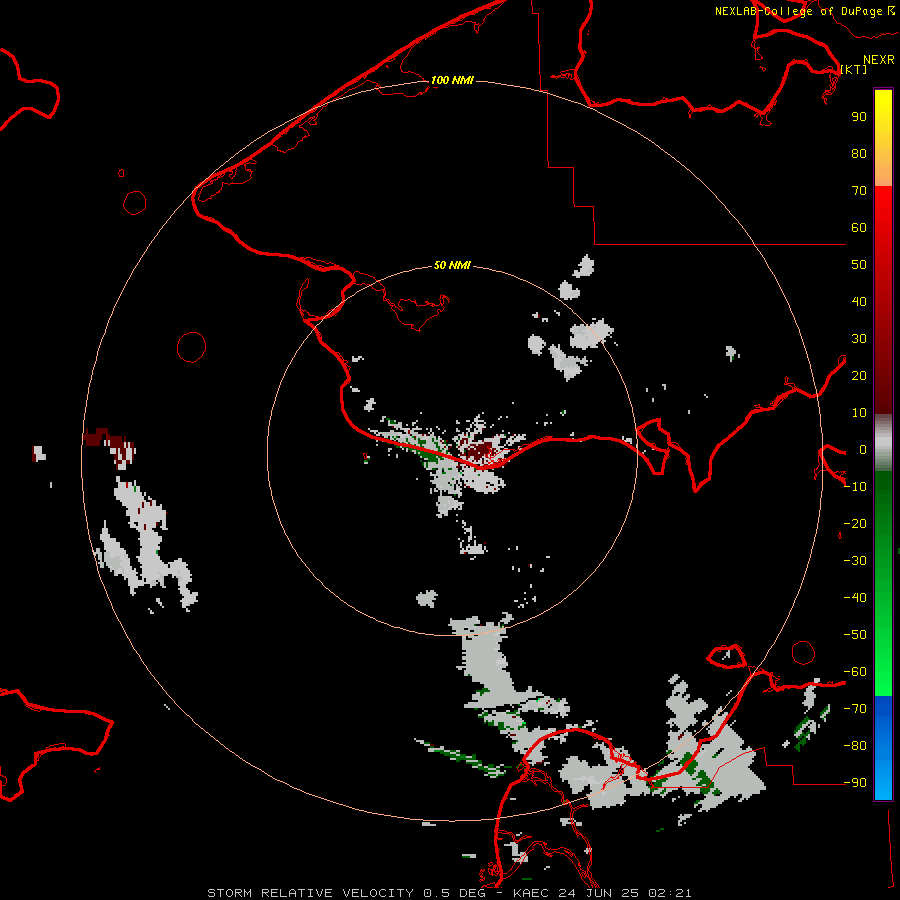Click the 40 value on velocity scale
The width and height of the screenshot is (900, 900).
click(x=859, y=302)
